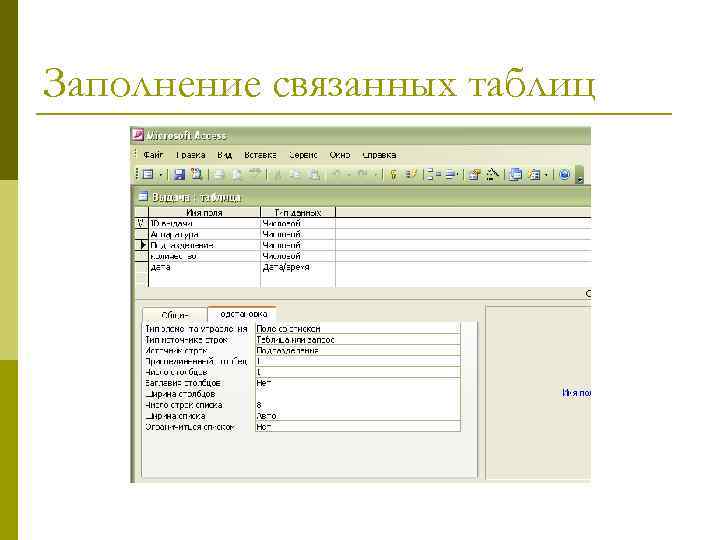Show the Database Window icon
This screenshot has height=540, width=720.
(515, 174)
